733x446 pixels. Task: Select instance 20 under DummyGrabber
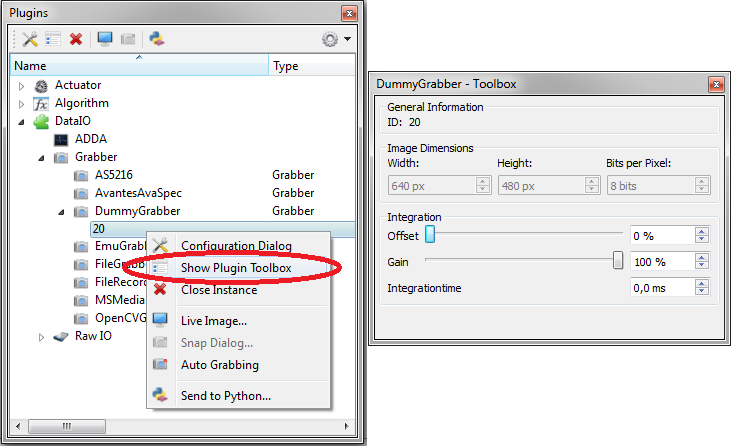(x=223, y=229)
